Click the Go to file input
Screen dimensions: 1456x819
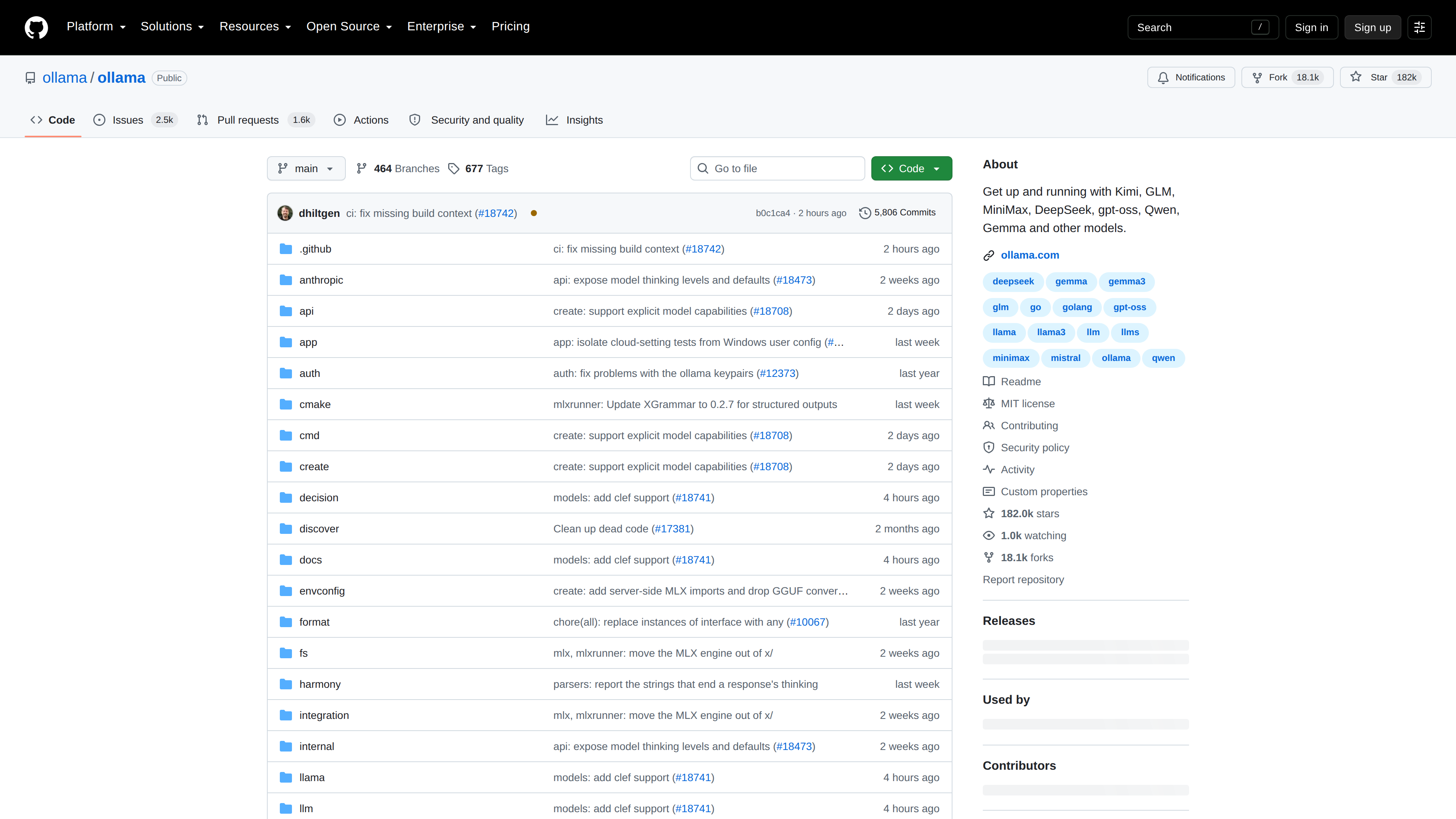click(777, 168)
